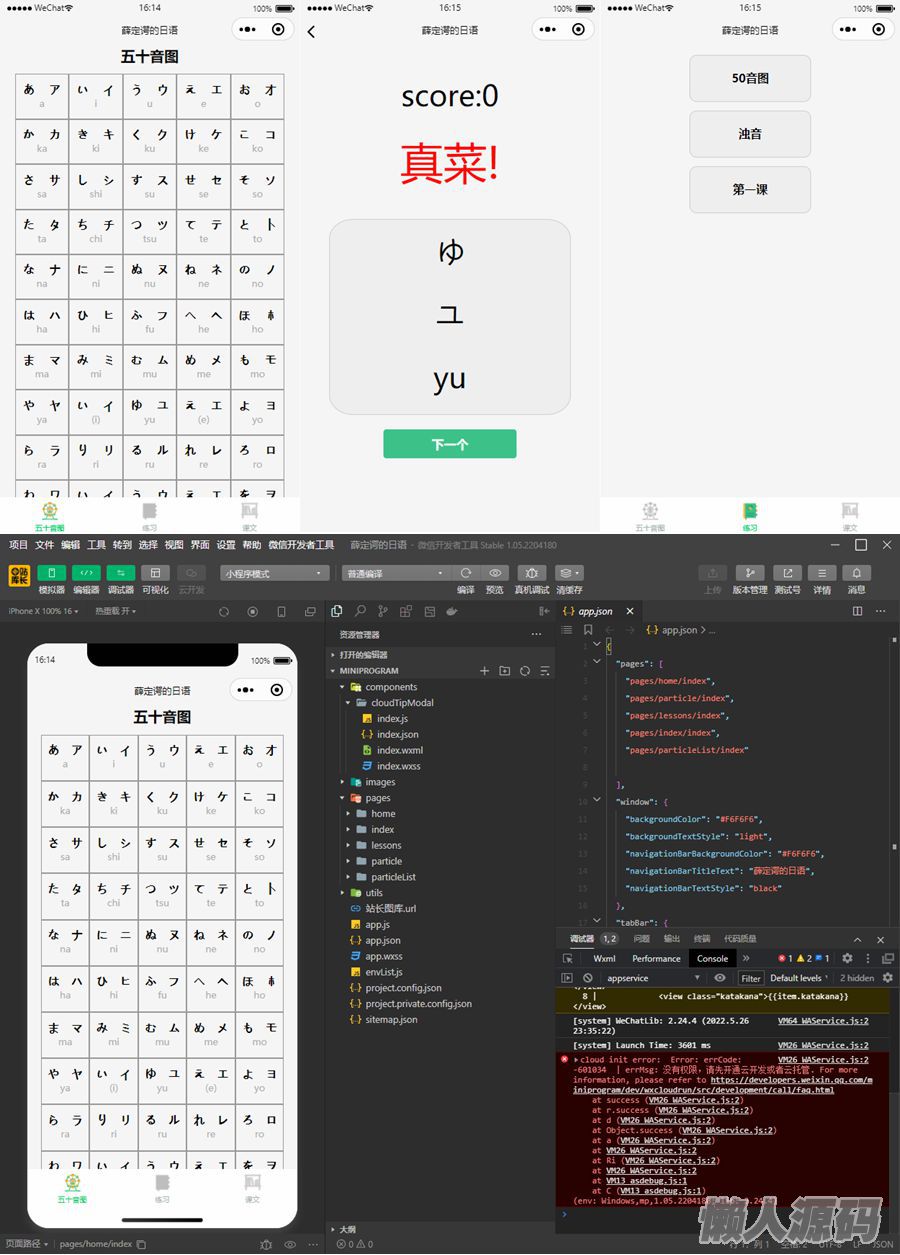Click the simulator refresh icon
This screenshot has width=900, height=1255.
pyautogui.click(x=224, y=611)
